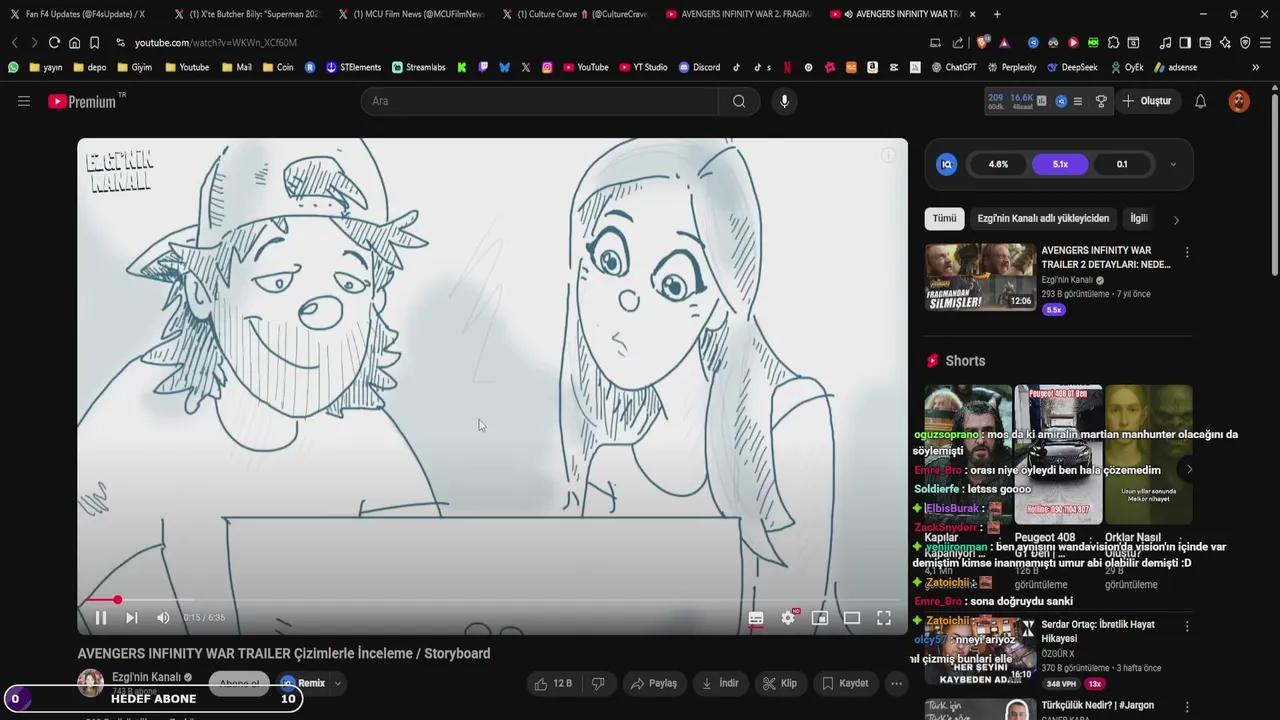1280x720 pixels.
Task: Open the Discord bookmark
Action: (x=699, y=67)
